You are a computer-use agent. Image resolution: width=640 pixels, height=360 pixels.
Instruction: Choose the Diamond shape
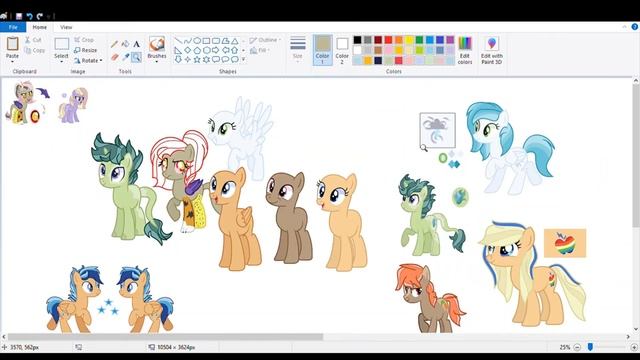187,50
